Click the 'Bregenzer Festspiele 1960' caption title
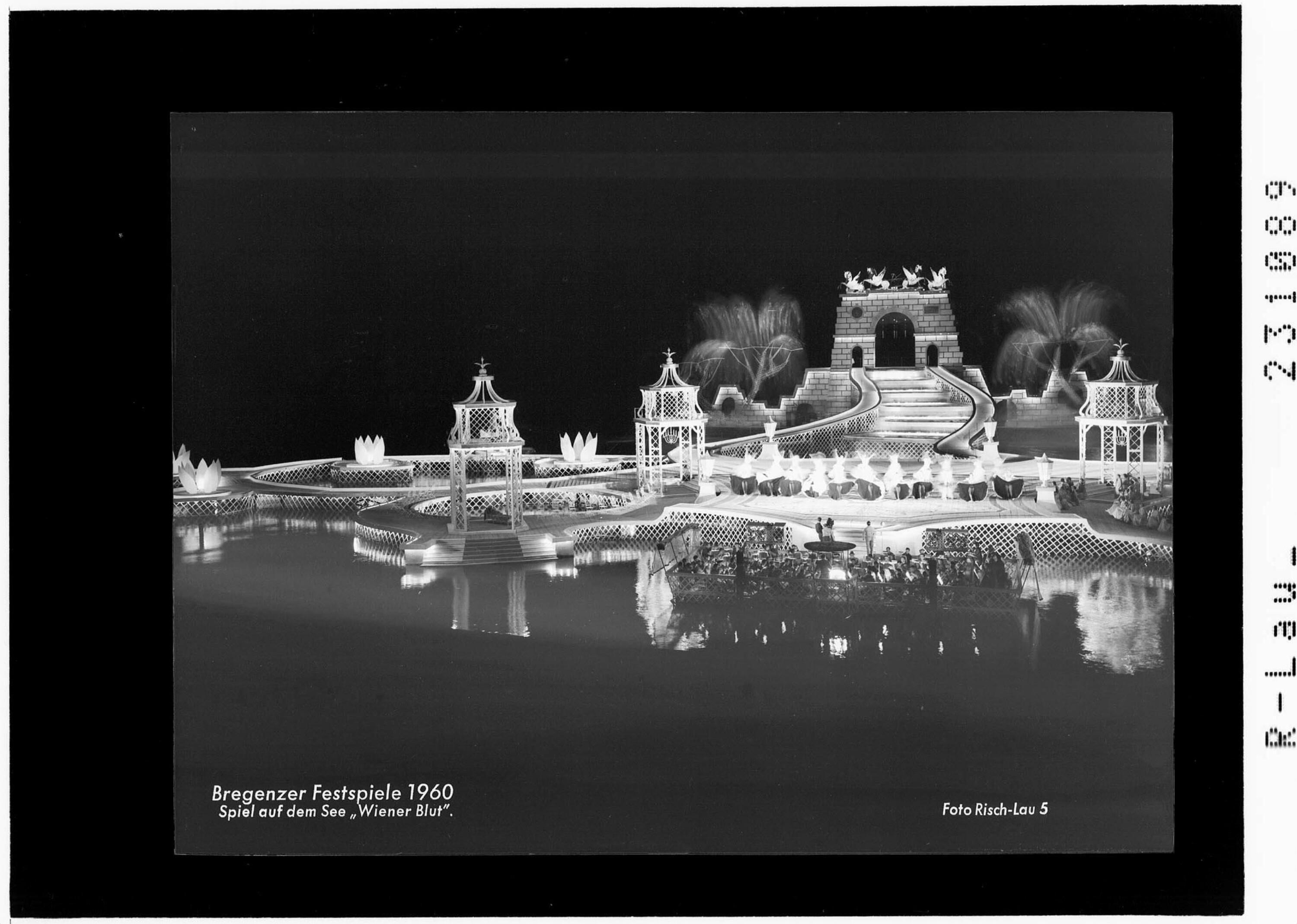 coord(332,793)
